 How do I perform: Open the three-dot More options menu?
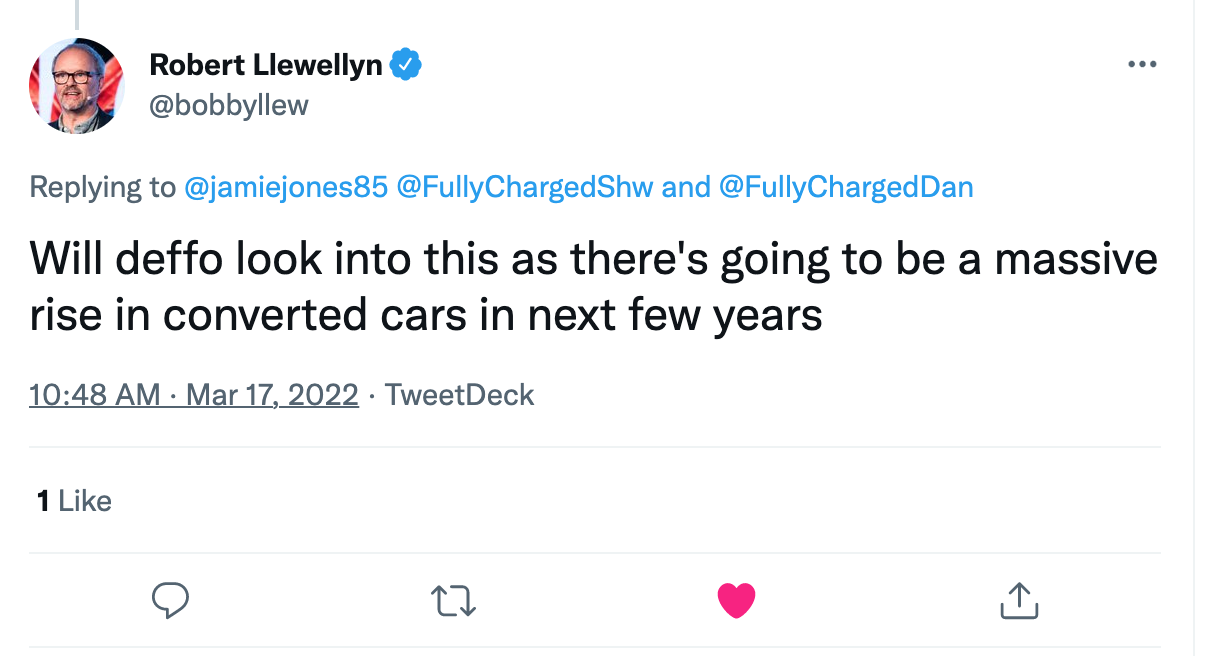pos(1141,65)
